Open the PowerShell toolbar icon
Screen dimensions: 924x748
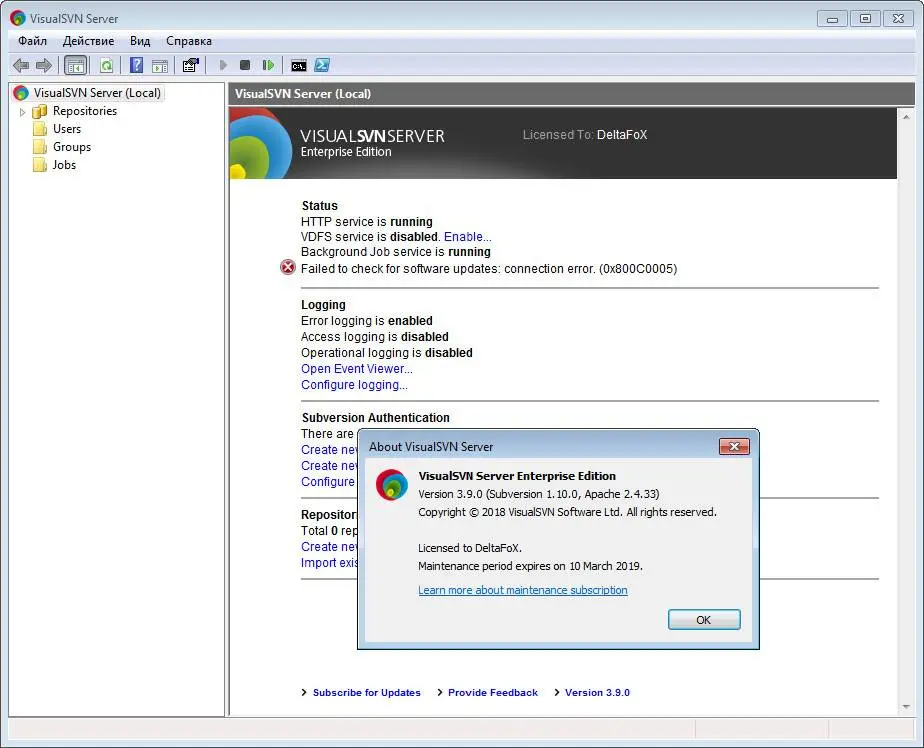322,65
